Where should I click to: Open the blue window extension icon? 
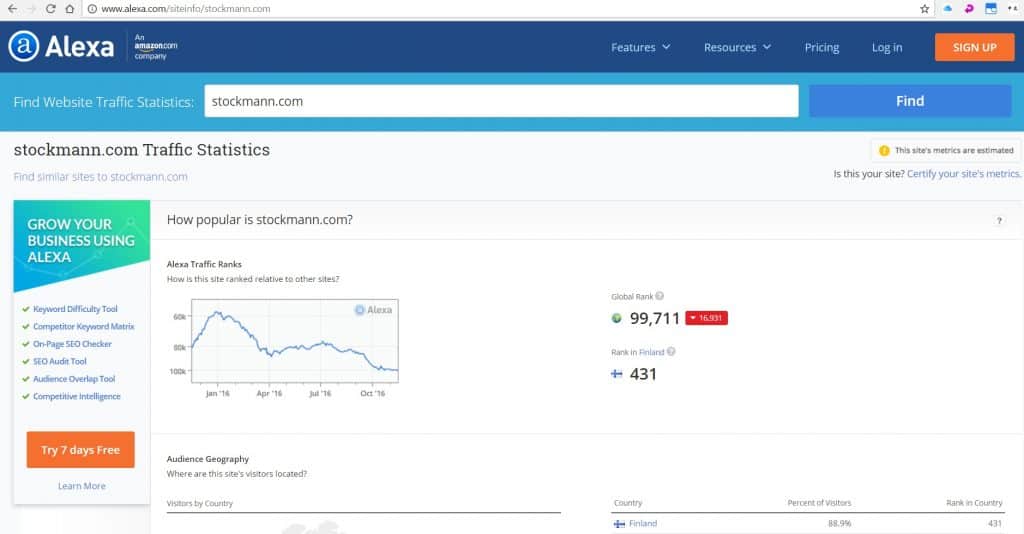pyautogui.click(x=991, y=8)
